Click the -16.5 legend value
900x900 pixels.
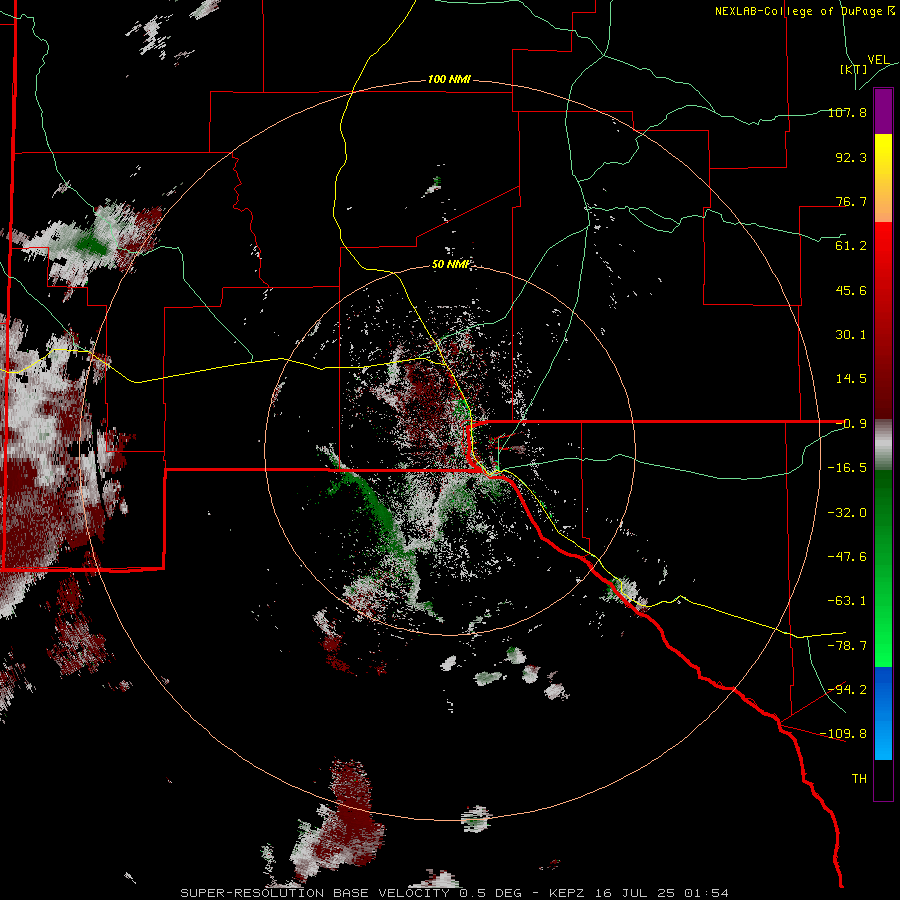point(847,468)
